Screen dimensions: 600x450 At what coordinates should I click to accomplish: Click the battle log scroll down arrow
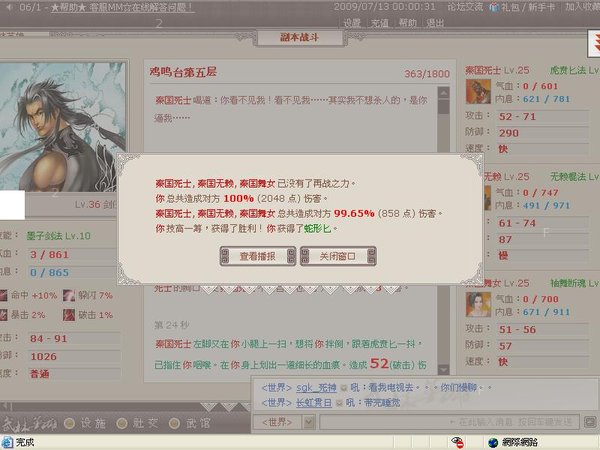pyautogui.click(x=443, y=369)
